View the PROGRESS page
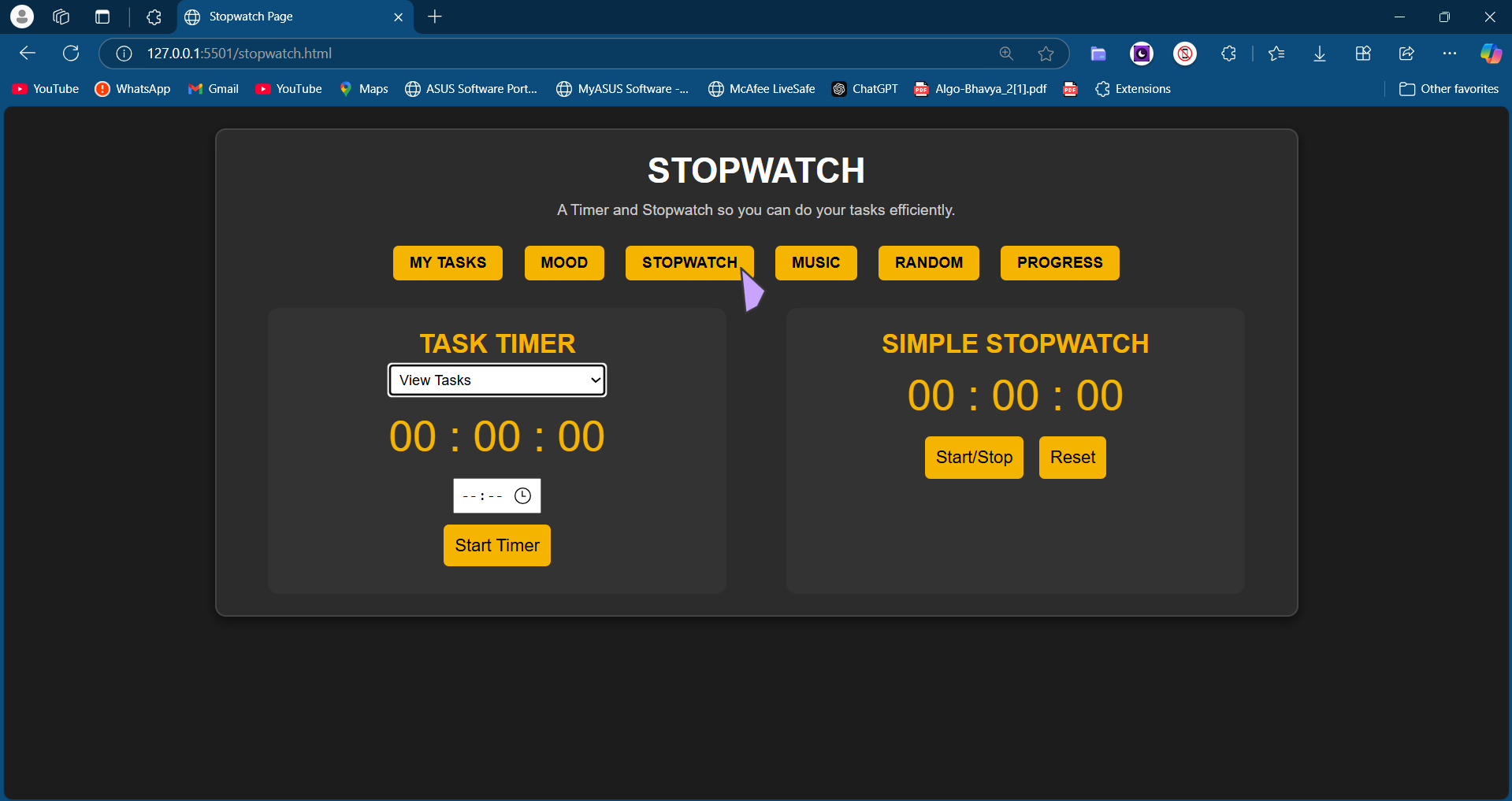The height and width of the screenshot is (801, 1512). 1060,263
